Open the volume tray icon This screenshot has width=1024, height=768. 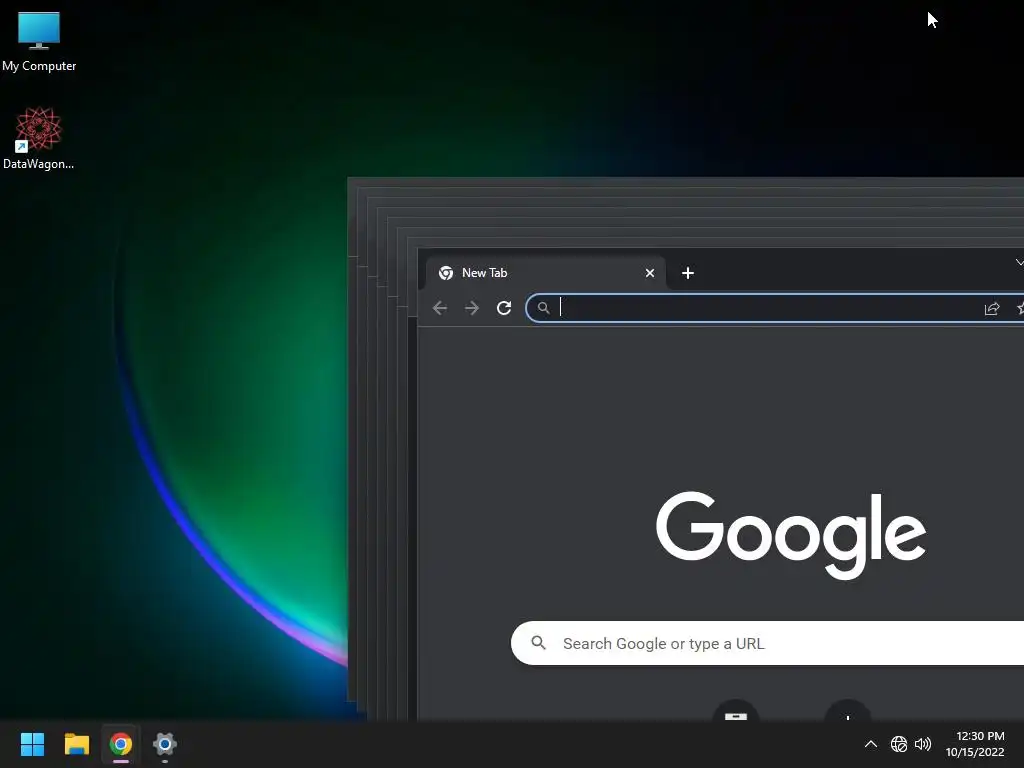[x=923, y=744]
